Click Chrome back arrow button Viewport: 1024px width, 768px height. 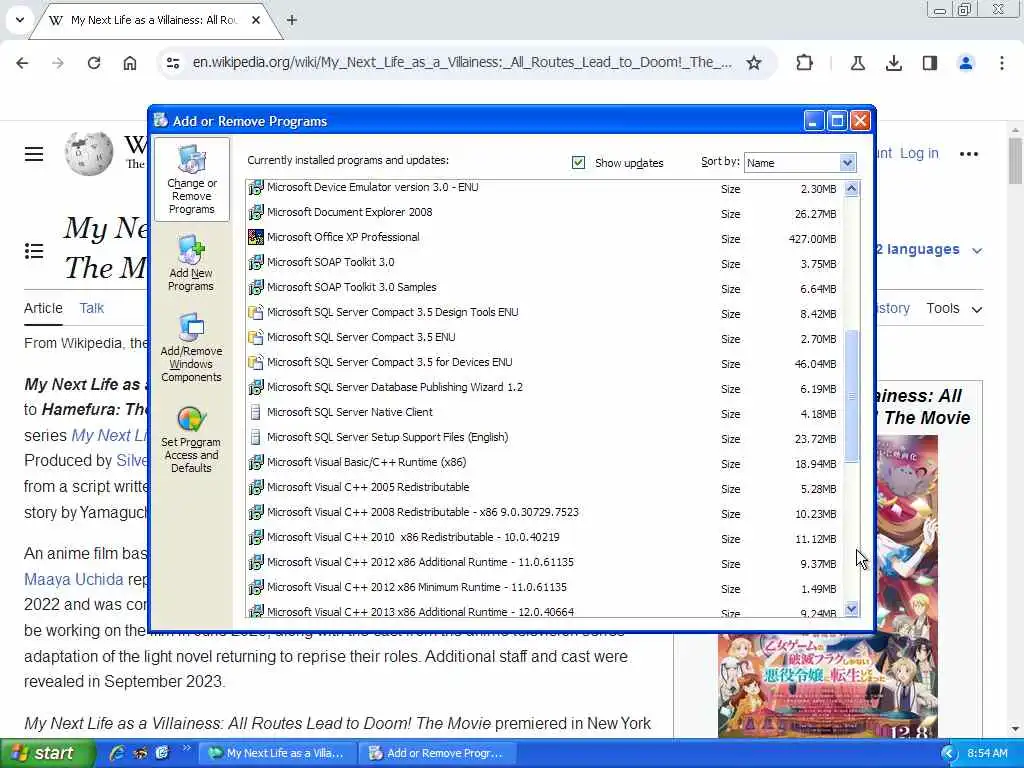pyautogui.click(x=22, y=63)
